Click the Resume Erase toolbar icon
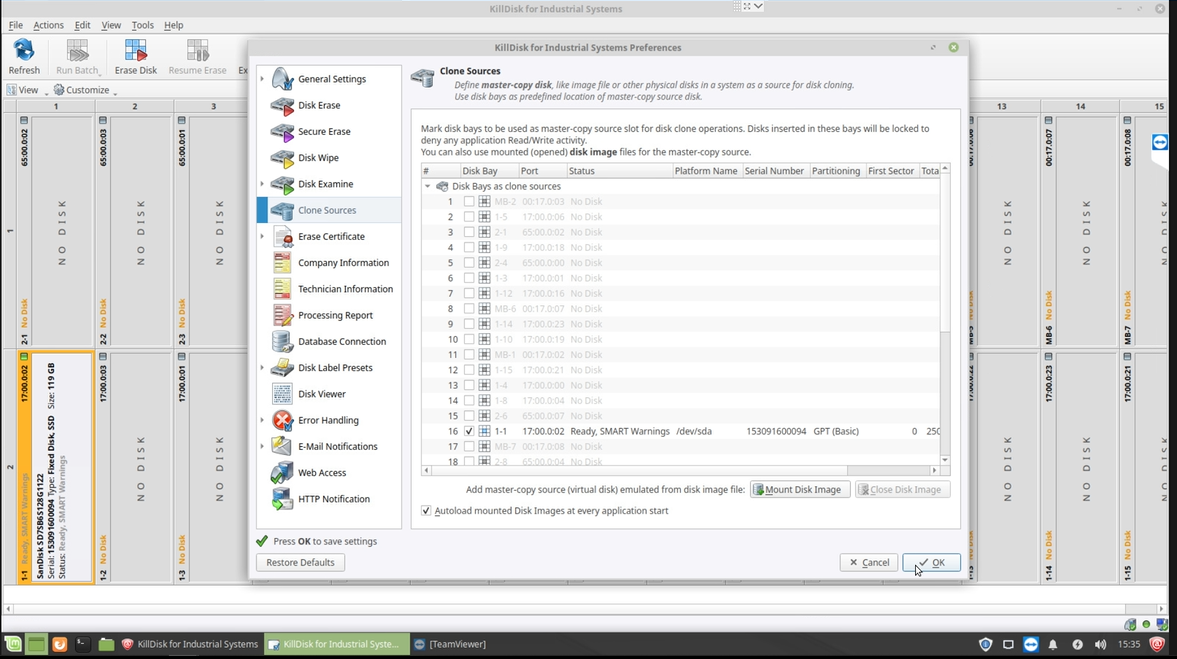Viewport: 1177px width, 659px height. tap(197, 50)
